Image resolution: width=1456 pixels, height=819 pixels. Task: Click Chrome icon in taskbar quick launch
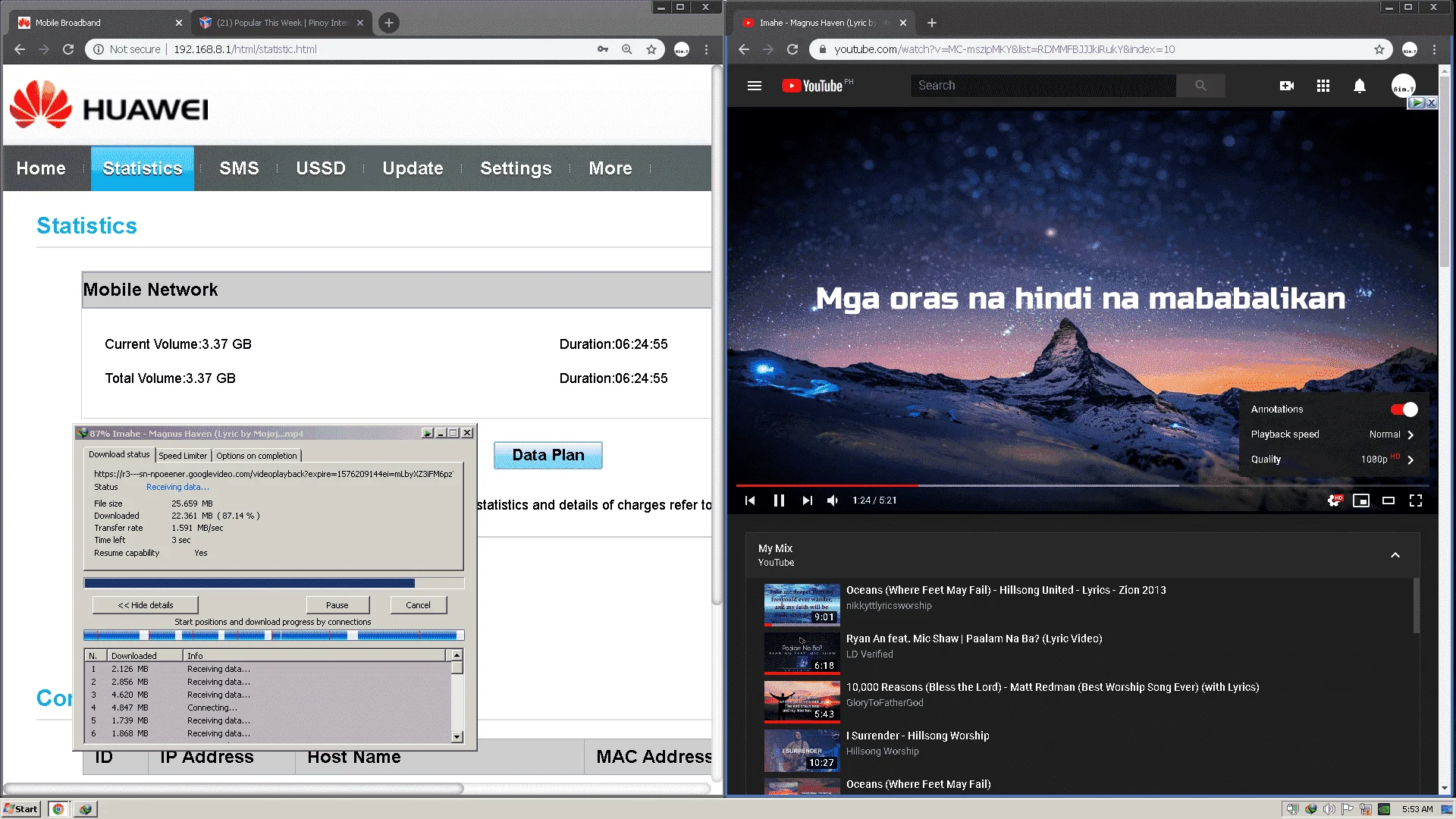coord(58,809)
